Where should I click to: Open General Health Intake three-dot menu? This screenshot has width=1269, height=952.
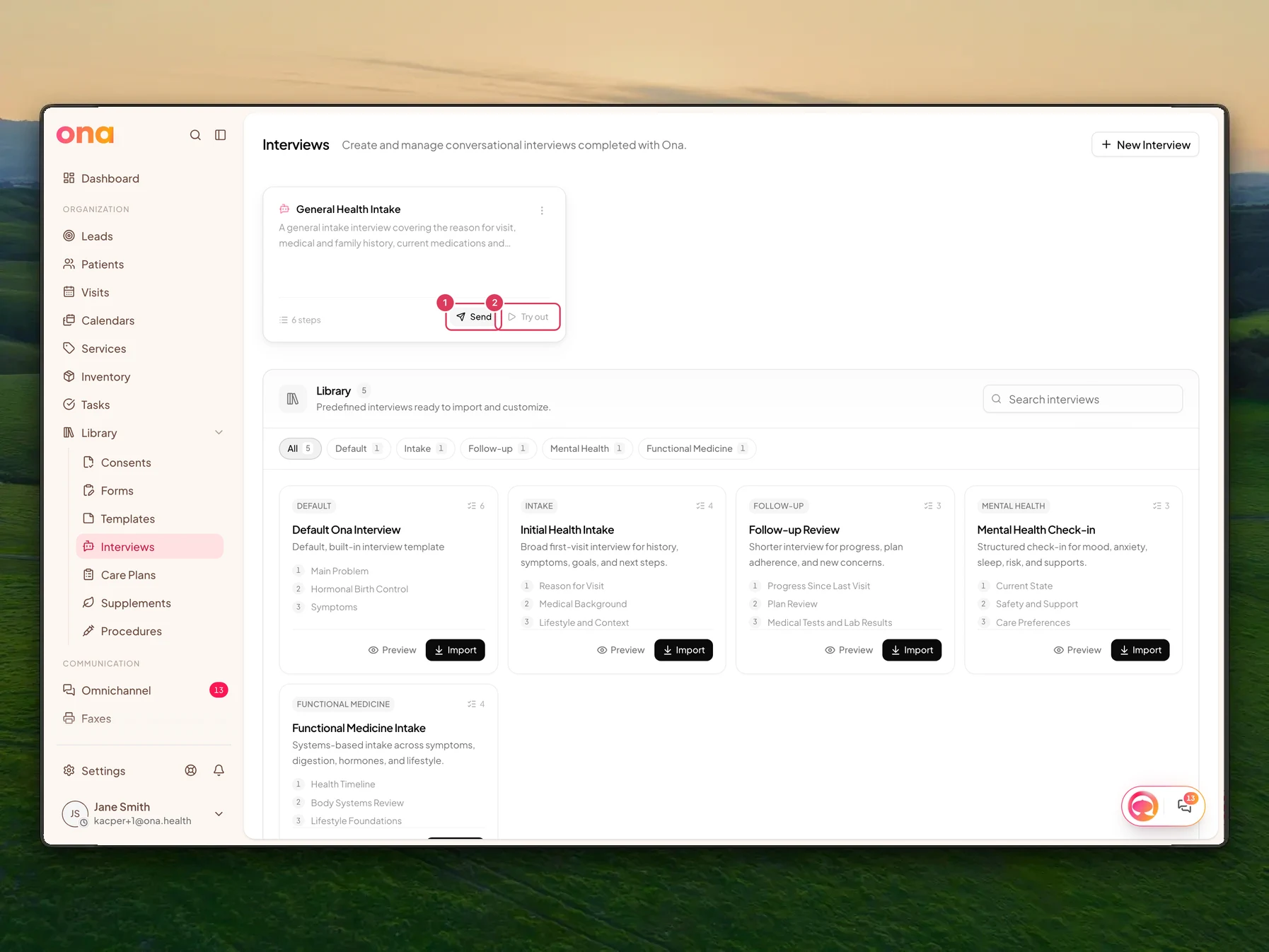542,211
